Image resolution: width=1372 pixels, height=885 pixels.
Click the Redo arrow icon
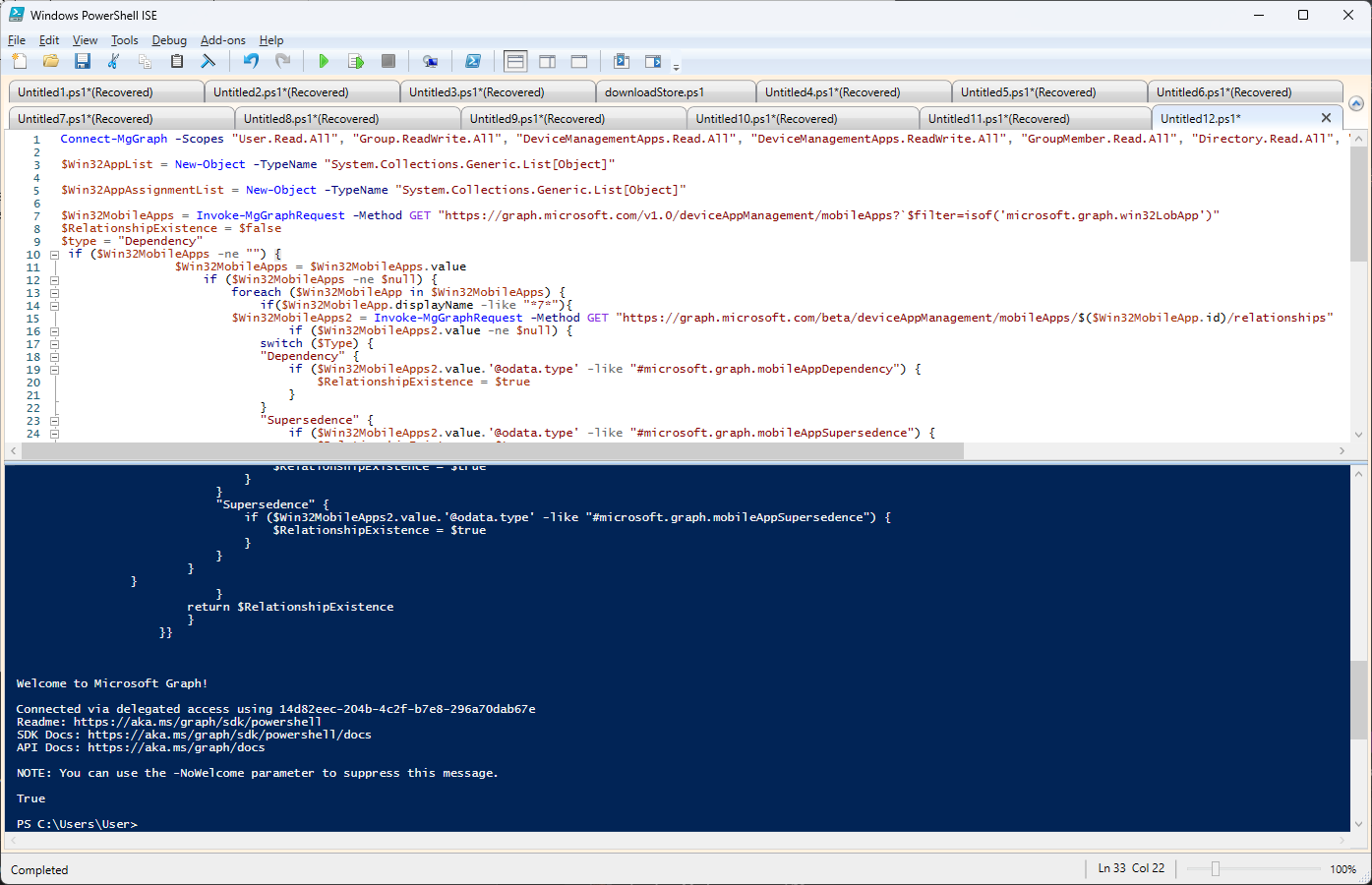point(282,61)
